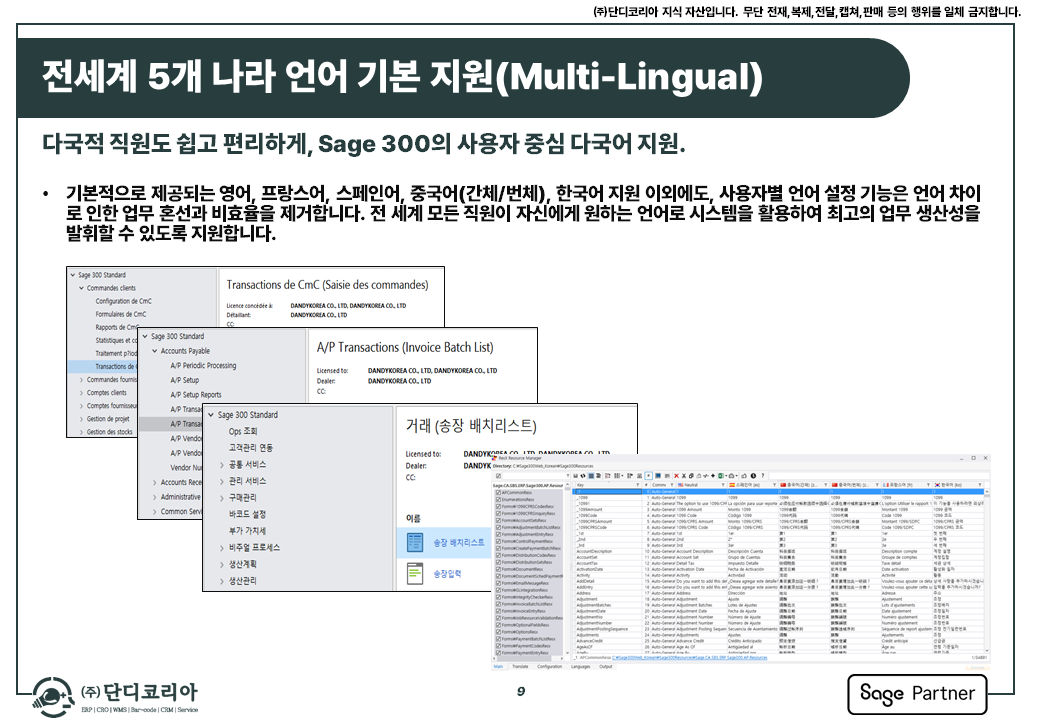Open the 송장 배치리스트 link

(x=458, y=542)
